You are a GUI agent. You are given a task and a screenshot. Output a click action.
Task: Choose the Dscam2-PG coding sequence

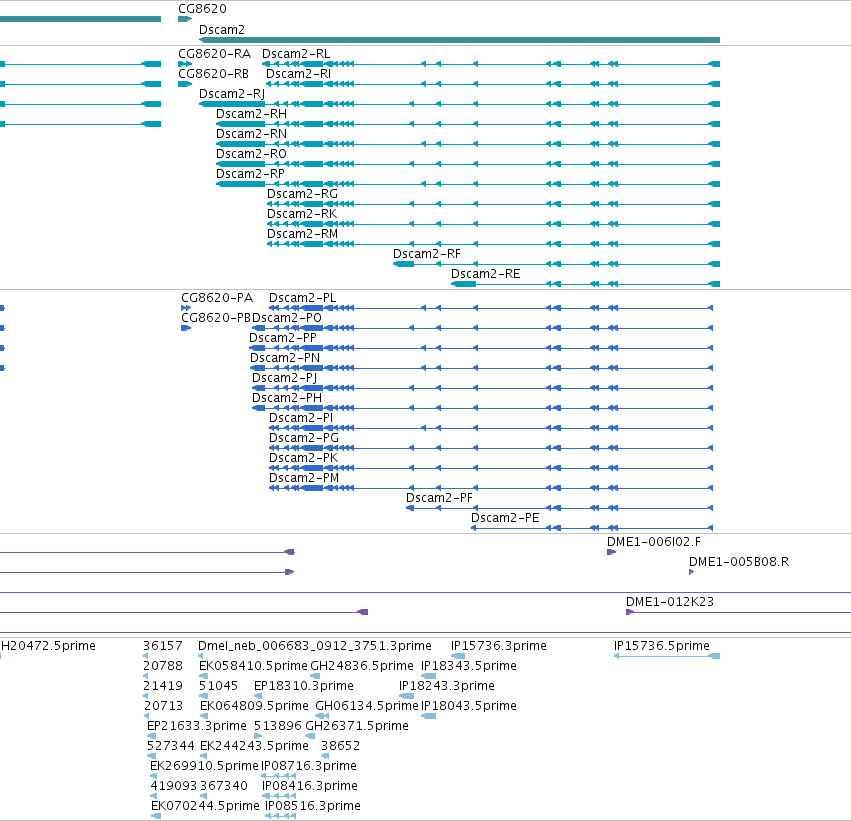coord(304,438)
